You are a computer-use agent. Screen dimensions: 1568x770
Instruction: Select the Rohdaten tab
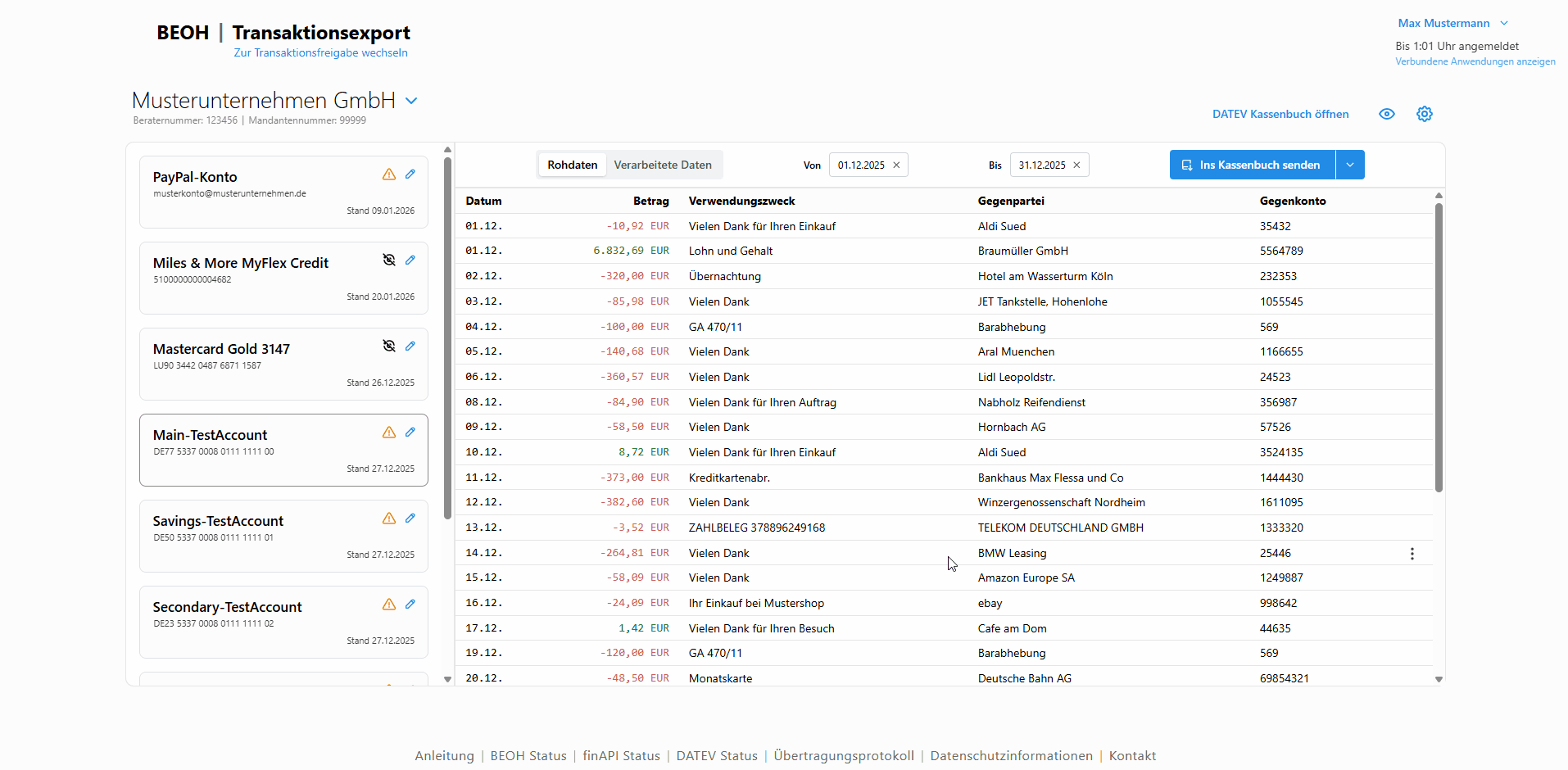[x=572, y=165]
